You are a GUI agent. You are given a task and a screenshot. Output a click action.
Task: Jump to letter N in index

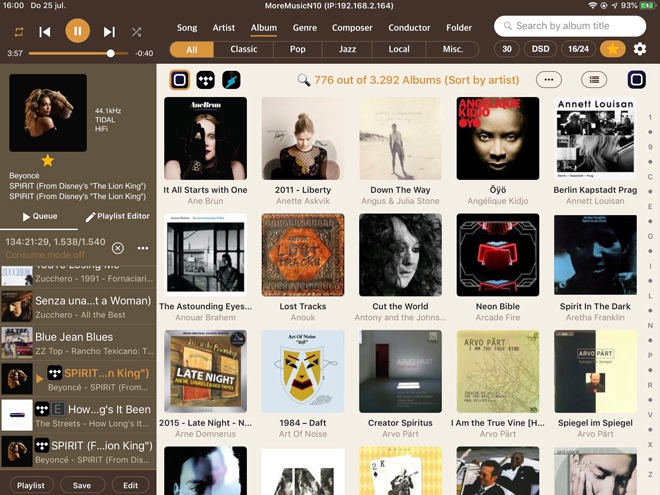(x=650, y=325)
